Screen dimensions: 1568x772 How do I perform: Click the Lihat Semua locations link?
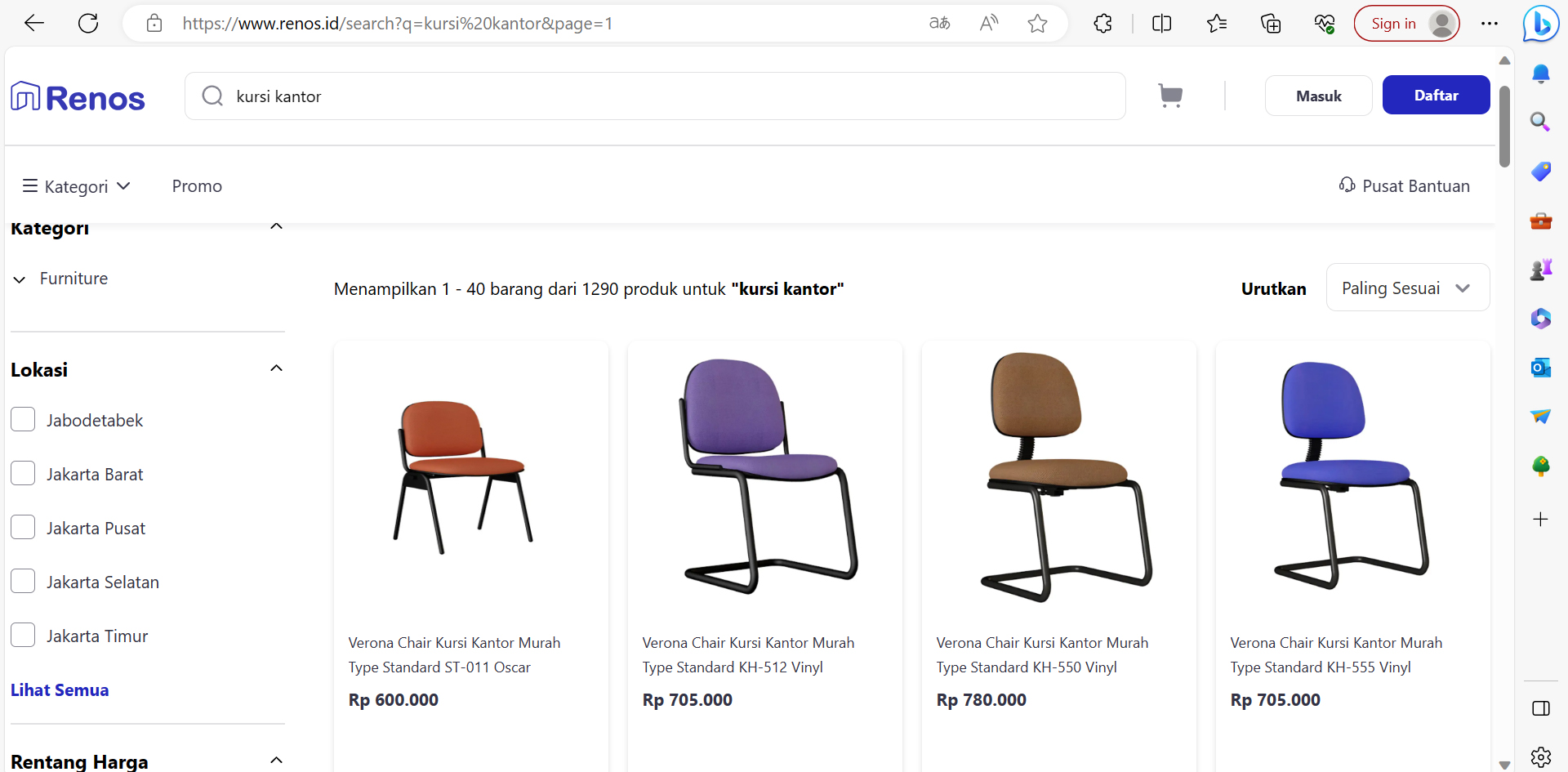pyautogui.click(x=60, y=690)
